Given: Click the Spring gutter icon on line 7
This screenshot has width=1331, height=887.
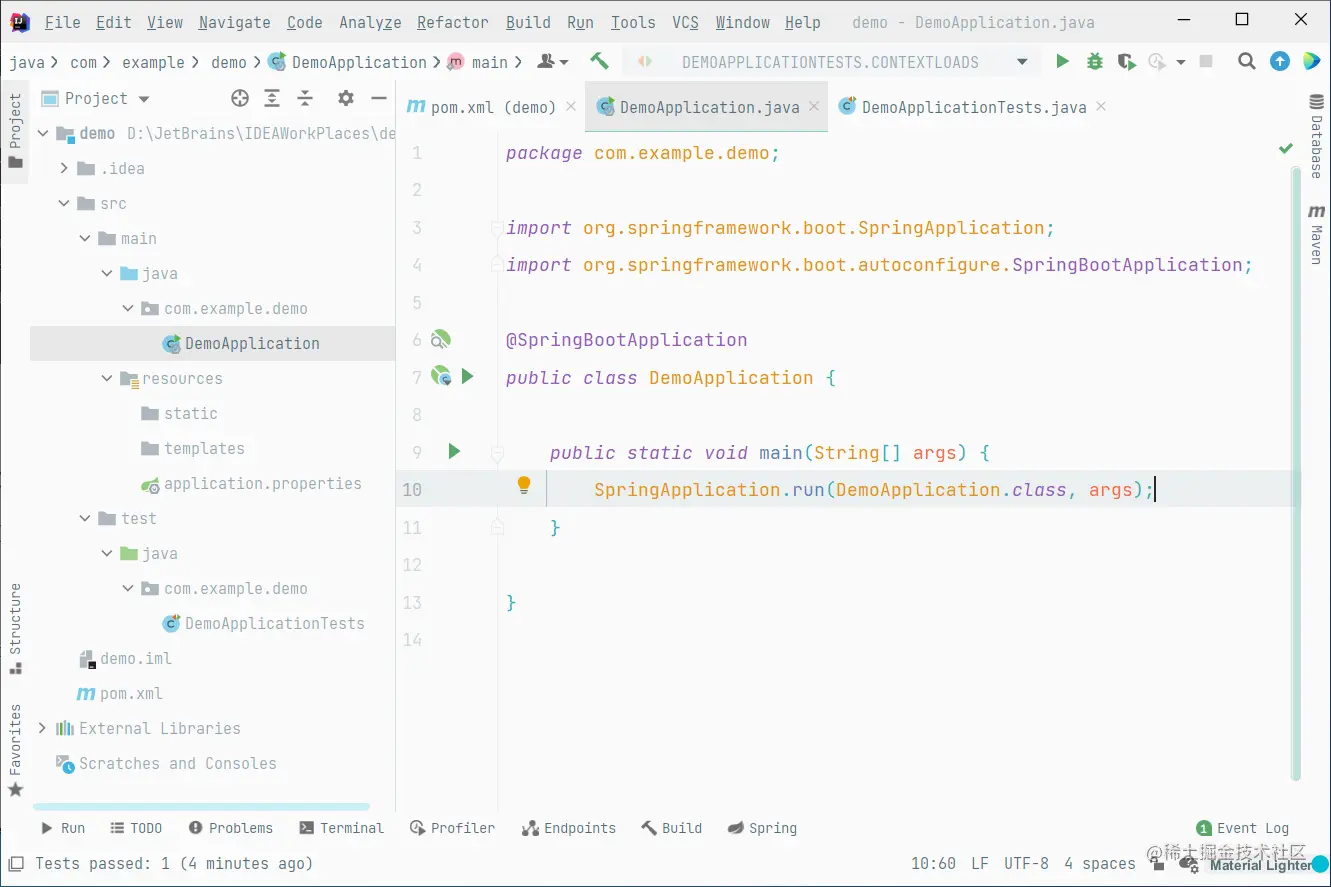Looking at the screenshot, I should [x=440, y=377].
